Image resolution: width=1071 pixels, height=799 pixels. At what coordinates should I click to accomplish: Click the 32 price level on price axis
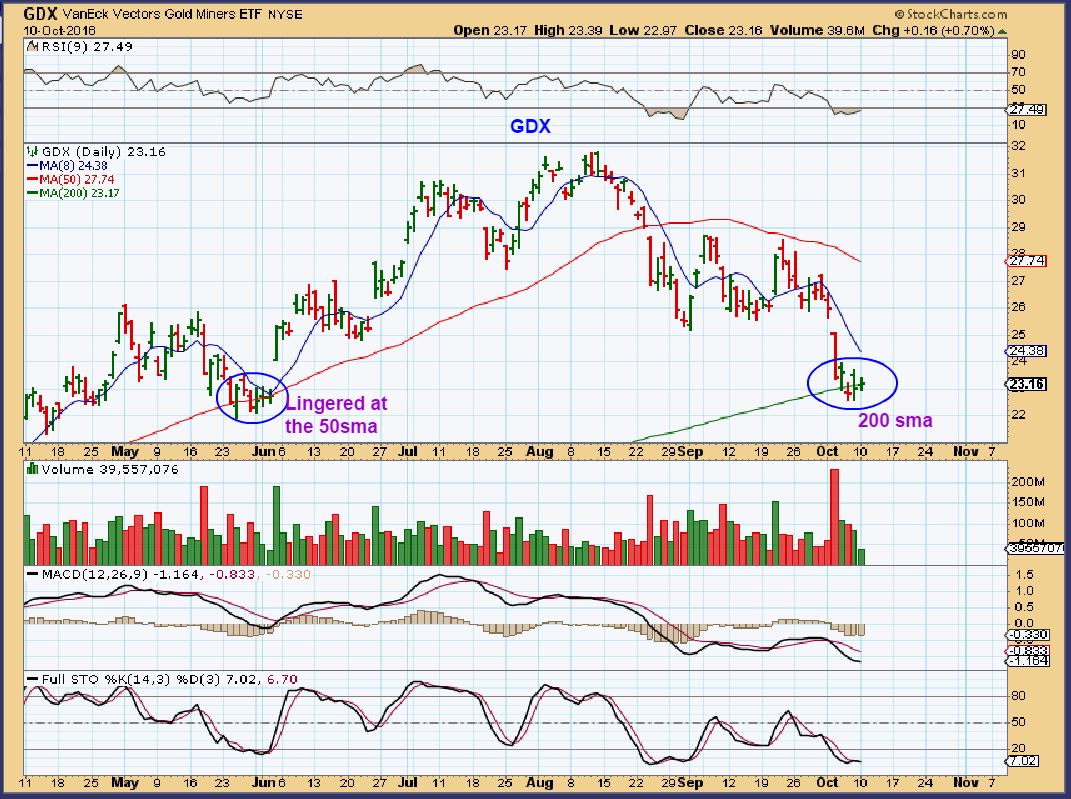pos(1018,146)
